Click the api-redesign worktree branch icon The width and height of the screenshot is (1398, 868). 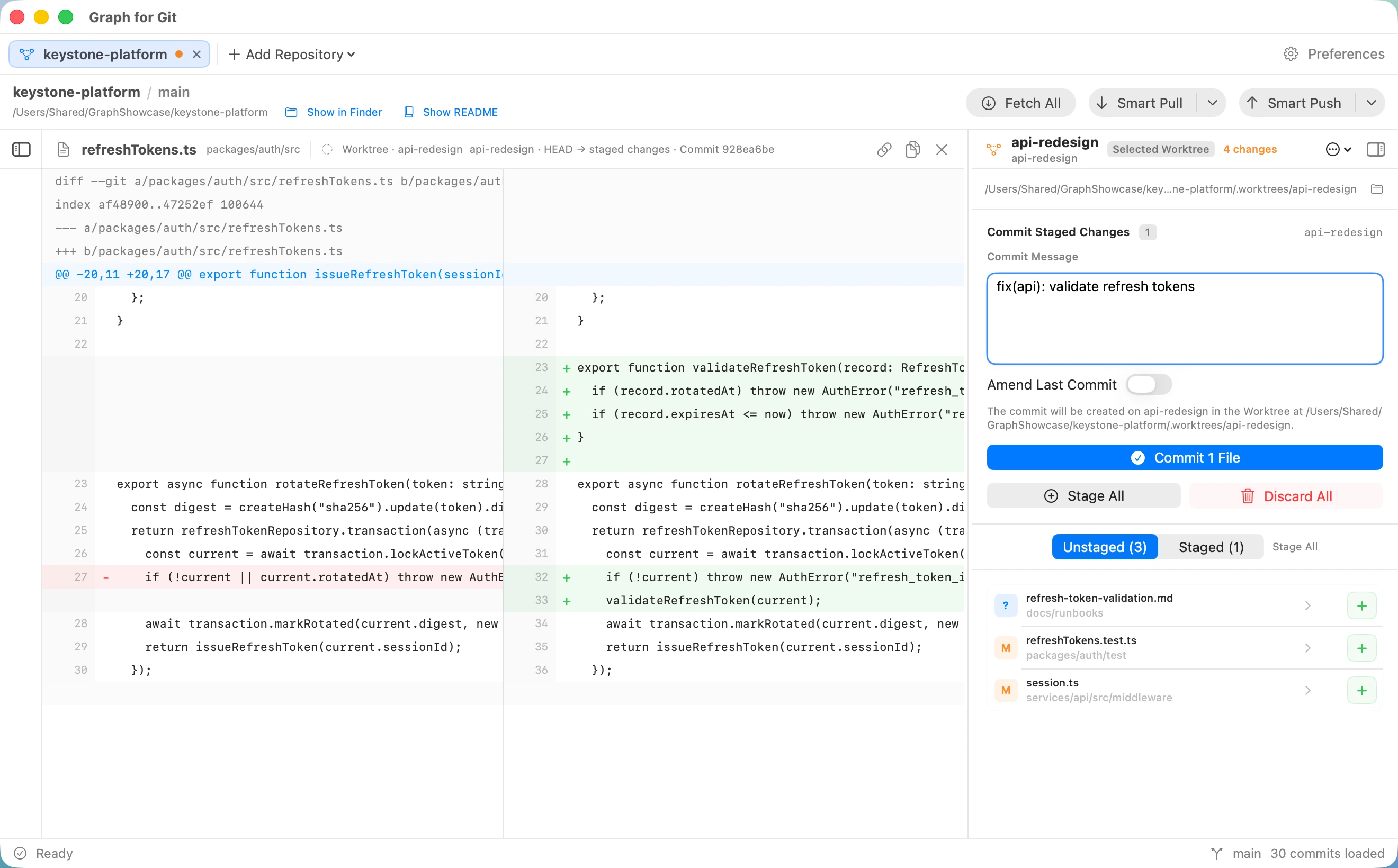(993, 150)
